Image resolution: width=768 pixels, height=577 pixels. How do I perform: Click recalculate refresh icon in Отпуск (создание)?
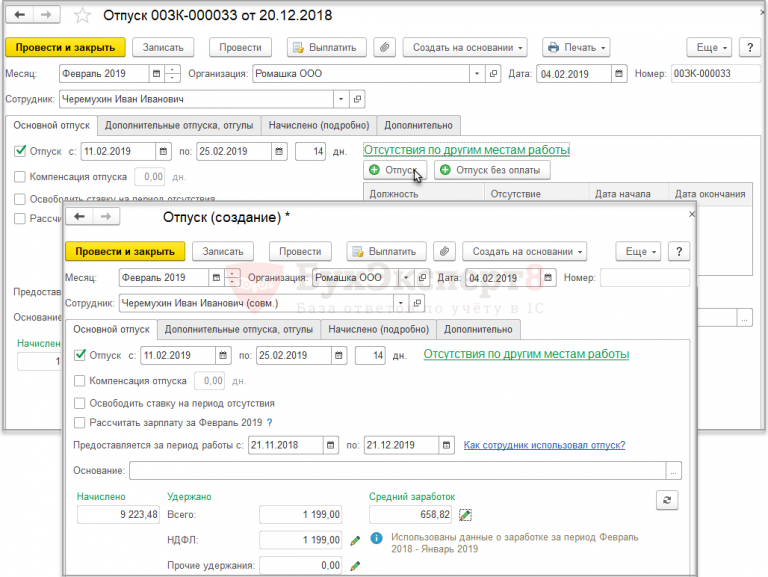click(x=667, y=500)
